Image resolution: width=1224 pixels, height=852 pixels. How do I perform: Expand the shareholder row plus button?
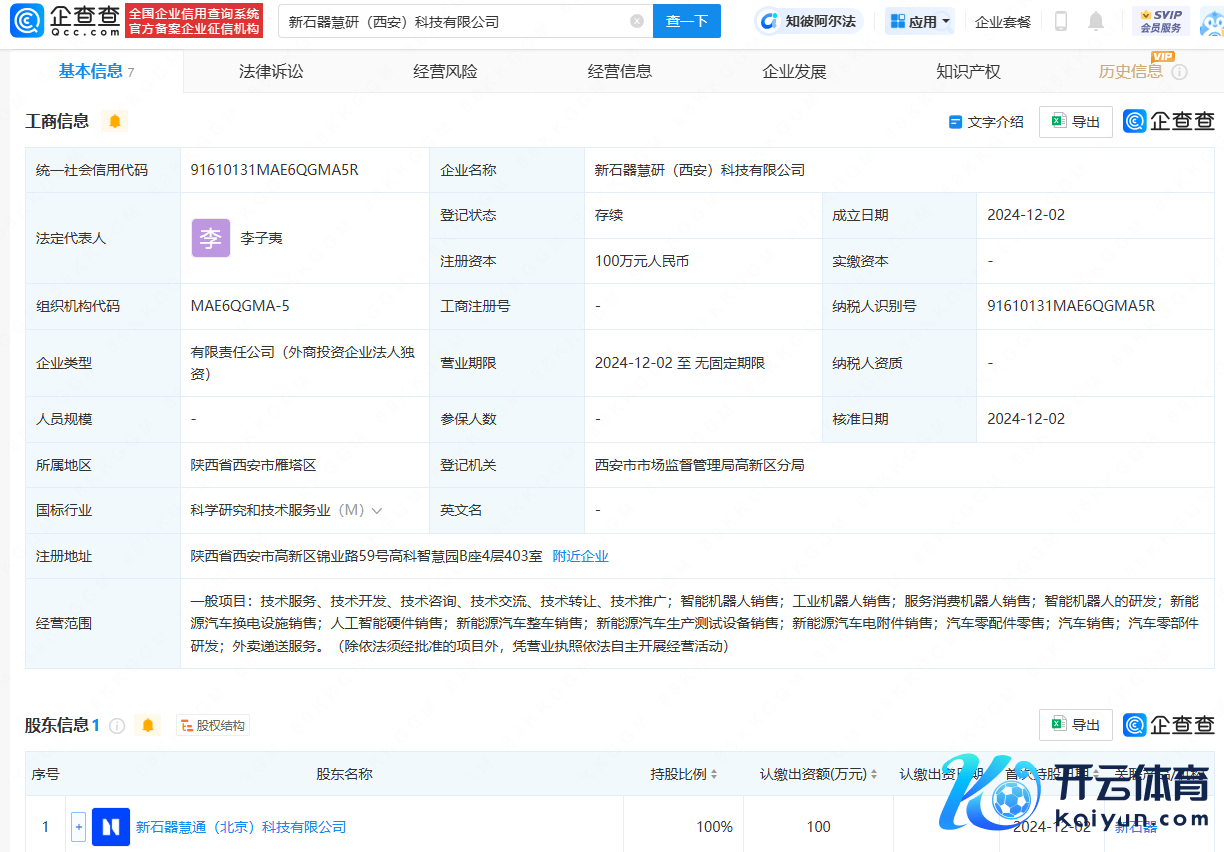78,827
